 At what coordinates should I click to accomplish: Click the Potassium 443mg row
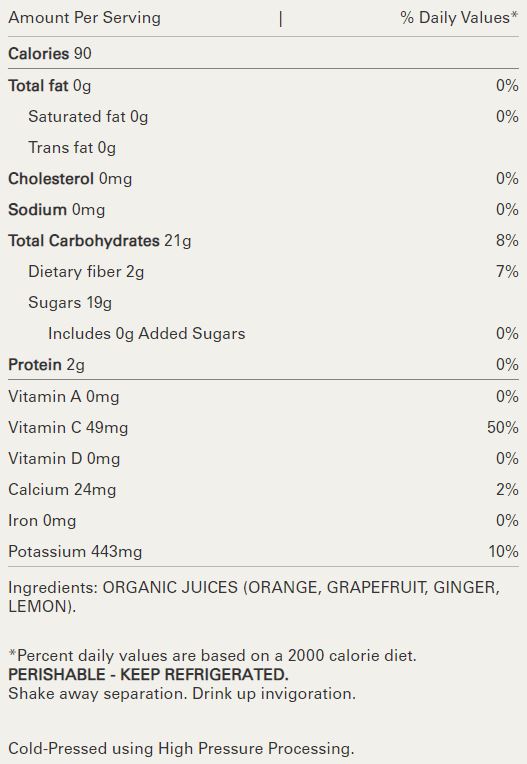coord(263,552)
